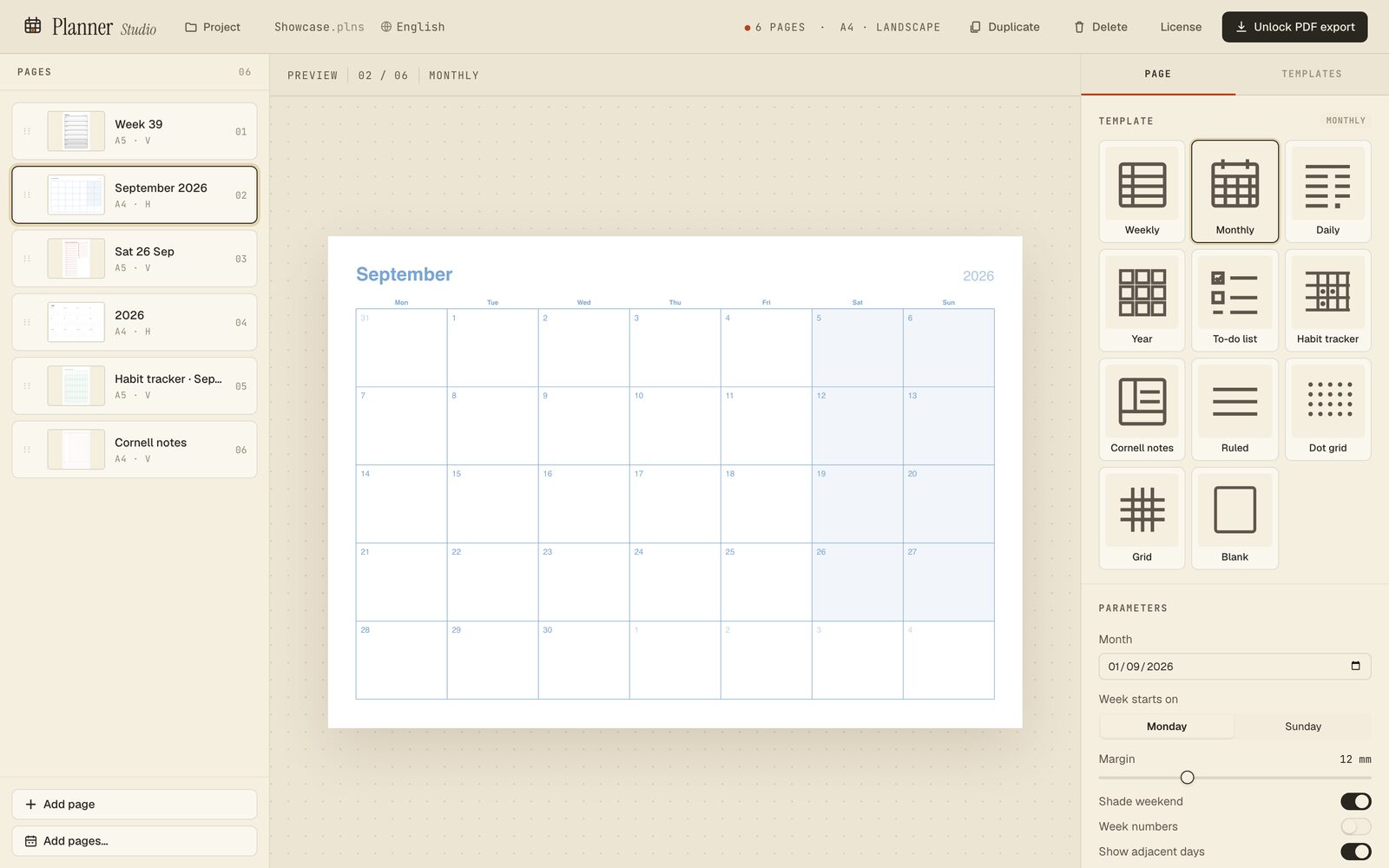Image resolution: width=1389 pixels, height=868 pixels.
Task: Click the September heading in preview
Action: pyautogui.click(x=404, y=274)
